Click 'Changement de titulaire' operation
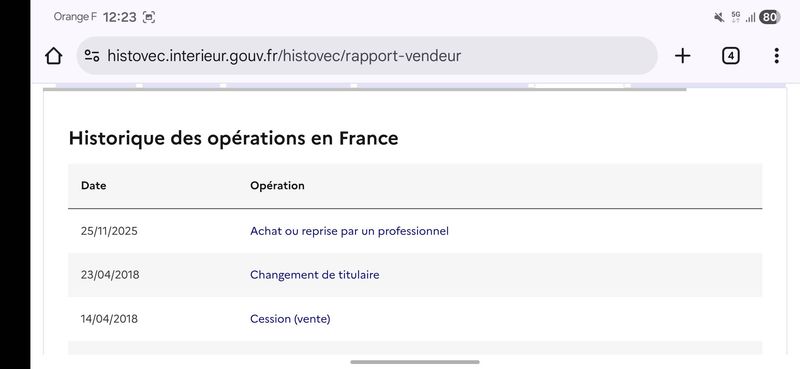The image size is (800, 369). 314,275
